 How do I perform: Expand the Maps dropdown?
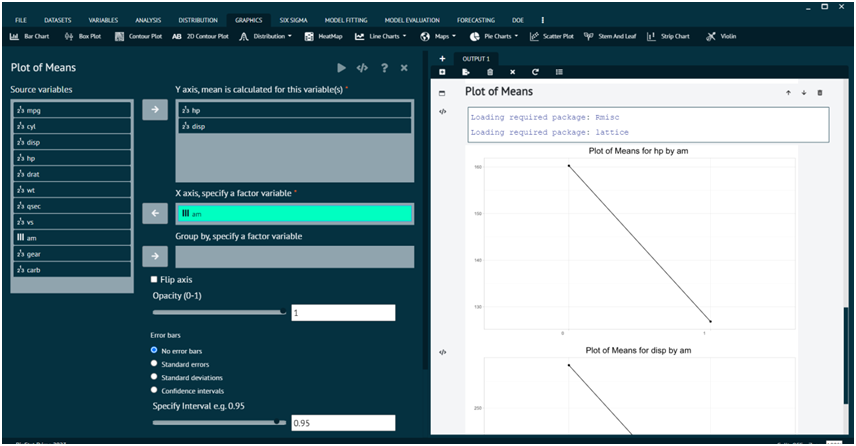(438, 37)
